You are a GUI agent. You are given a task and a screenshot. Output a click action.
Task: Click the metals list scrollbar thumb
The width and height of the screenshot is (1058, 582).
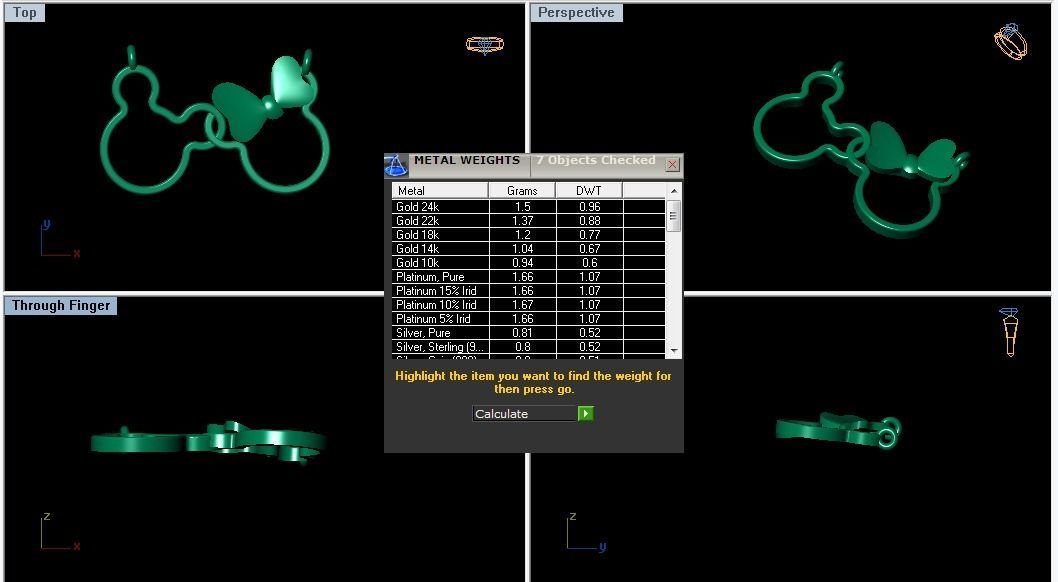pos(673,216)
